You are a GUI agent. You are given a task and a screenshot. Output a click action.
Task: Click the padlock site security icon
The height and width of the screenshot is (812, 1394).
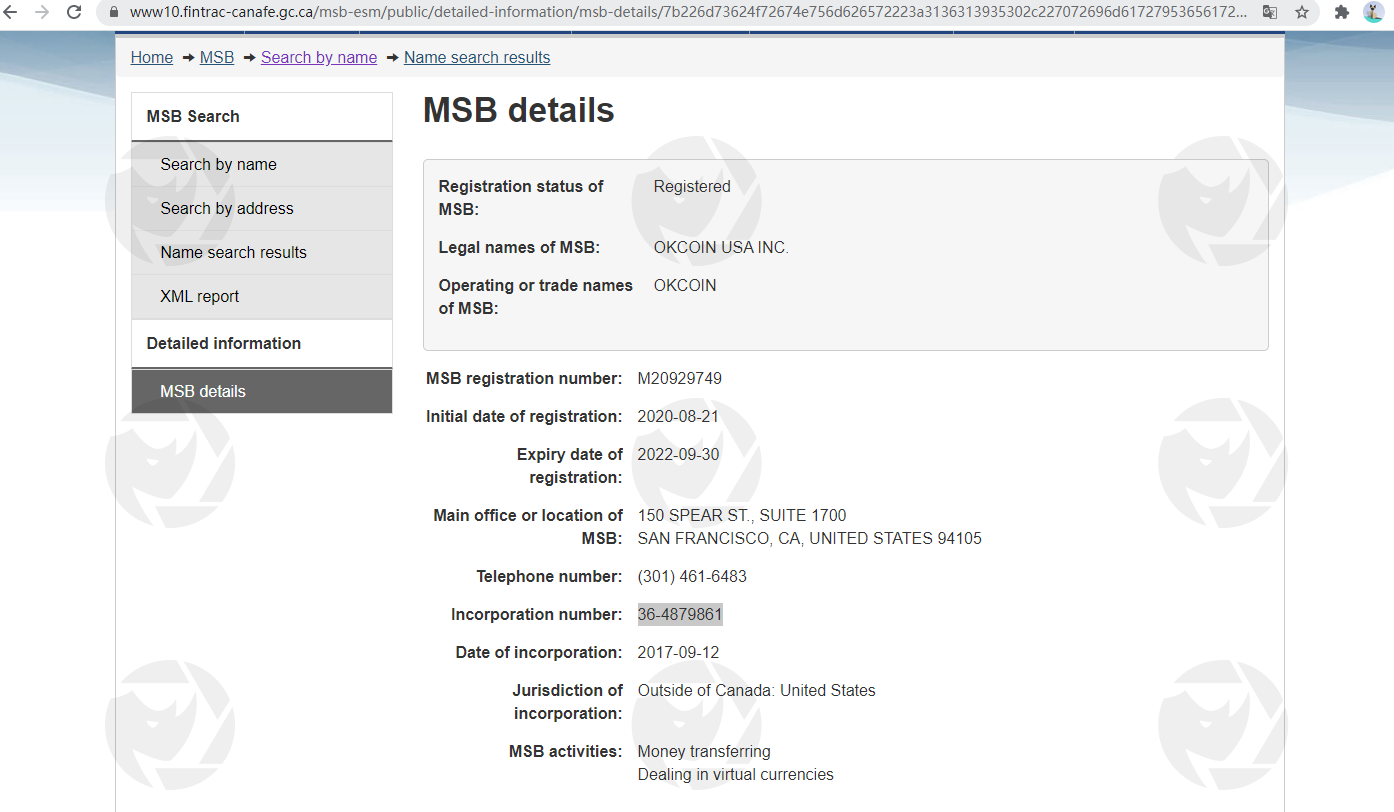[x=113, y=12]
